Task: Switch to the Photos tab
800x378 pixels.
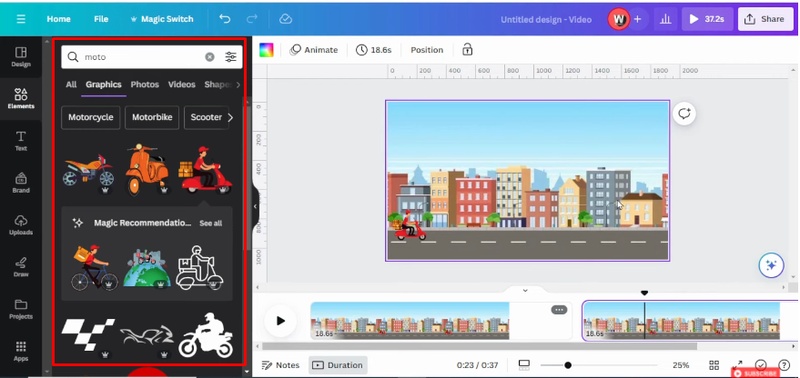Action: tap(145, 85)
